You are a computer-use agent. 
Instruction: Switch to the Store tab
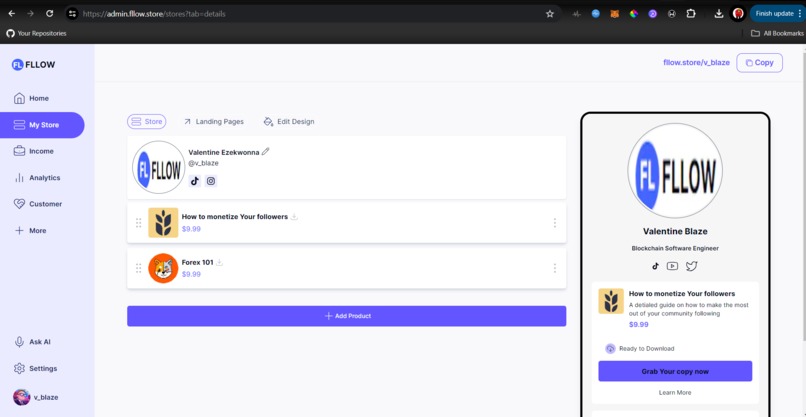pyautogui.click(x=146, y=122)
